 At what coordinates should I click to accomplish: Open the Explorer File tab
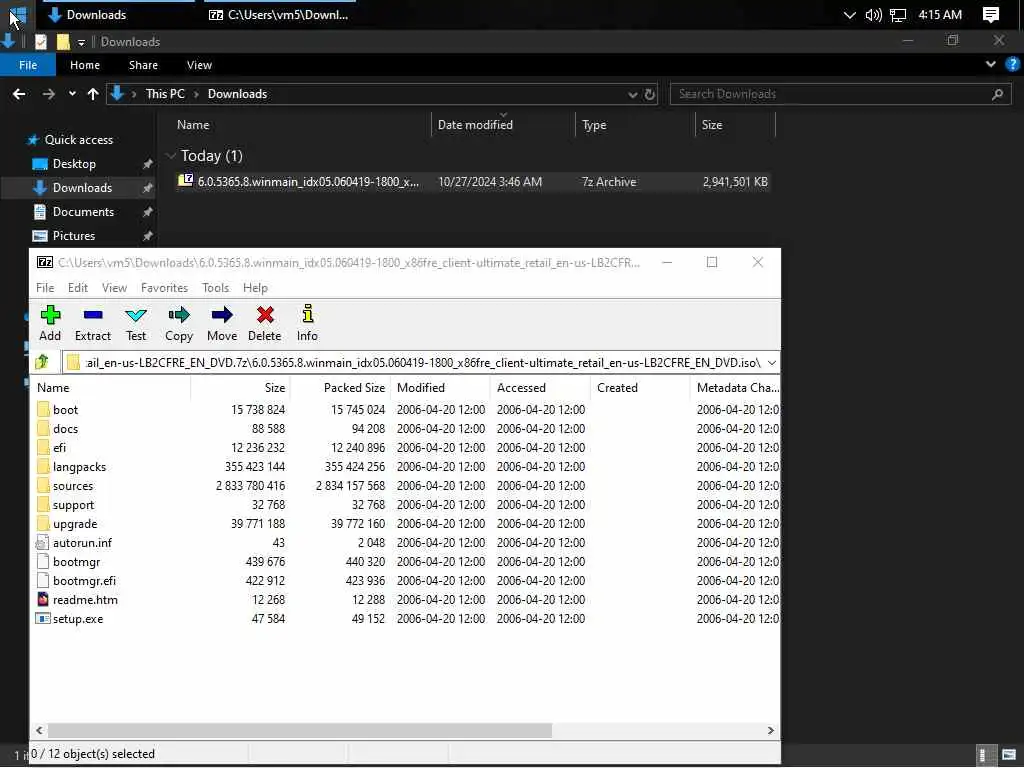point(28,65)
